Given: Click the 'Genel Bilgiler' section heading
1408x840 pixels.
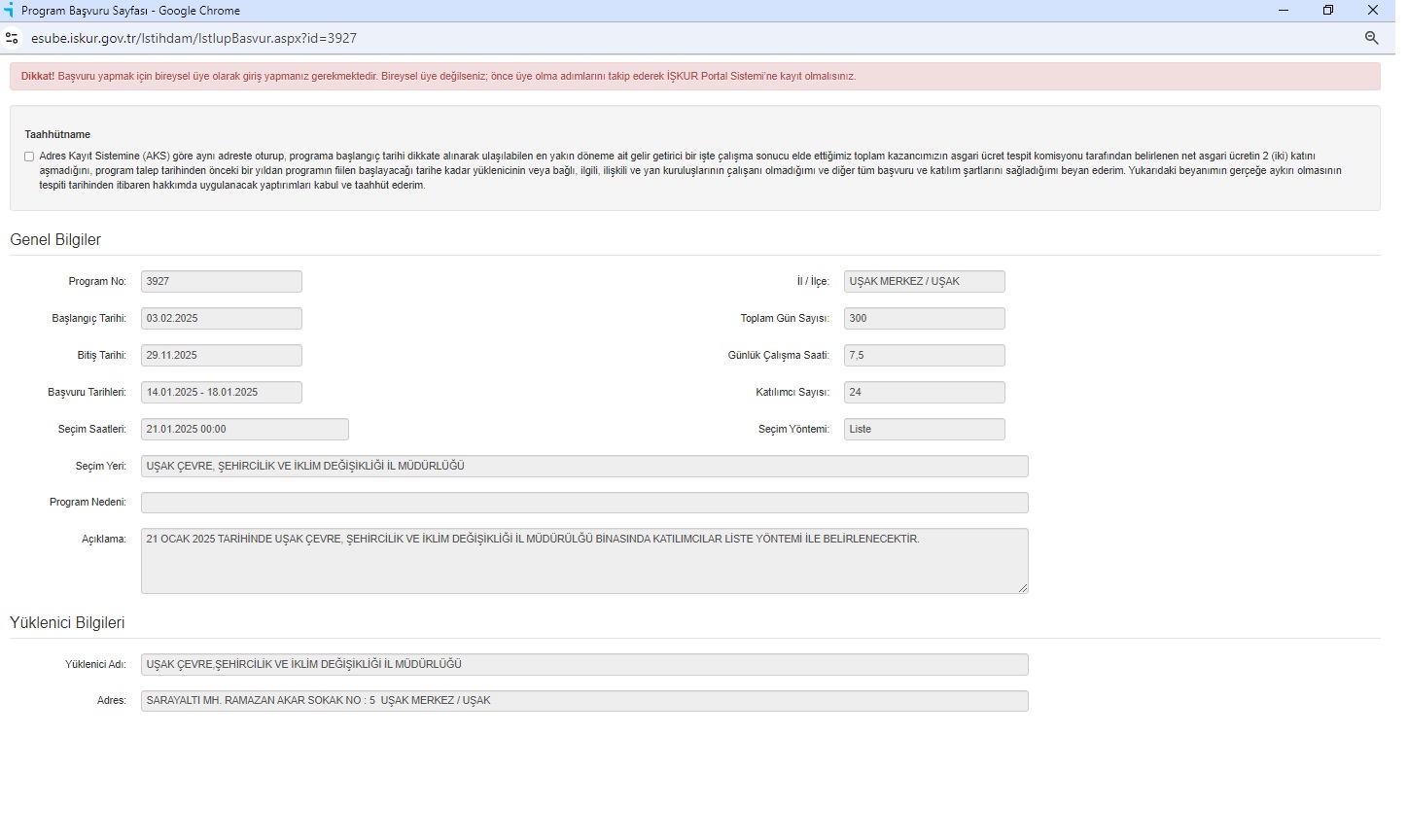Looking at the screenshot, I should [55, 240].
